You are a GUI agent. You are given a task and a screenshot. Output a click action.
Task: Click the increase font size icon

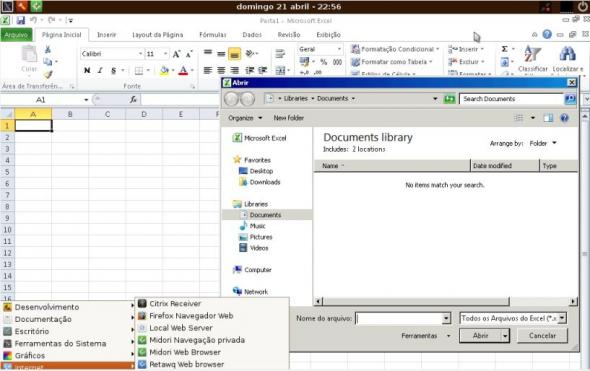pos(176,54)
